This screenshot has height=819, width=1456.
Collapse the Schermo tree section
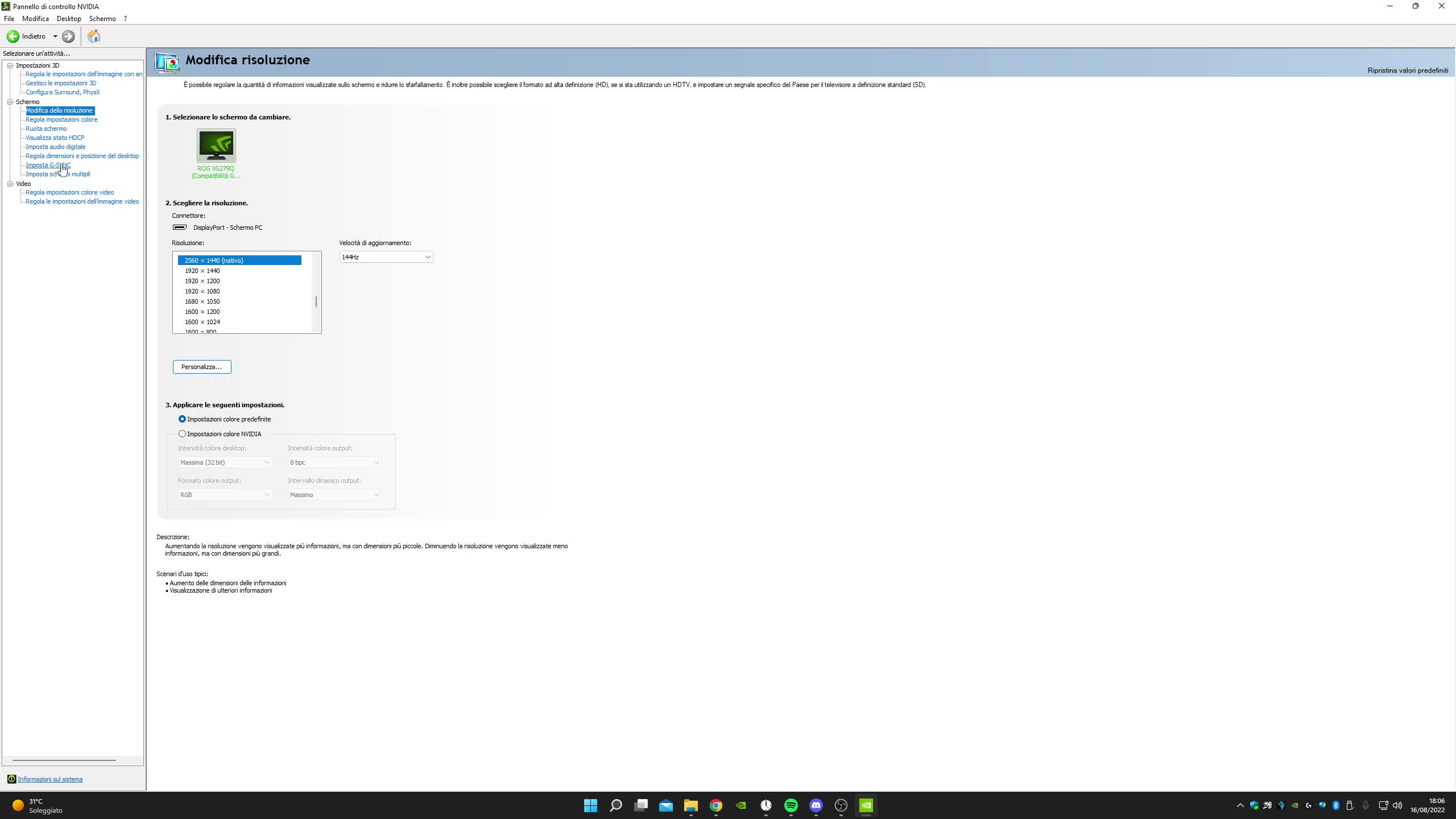pyautogui.click(x=10, y=102)
